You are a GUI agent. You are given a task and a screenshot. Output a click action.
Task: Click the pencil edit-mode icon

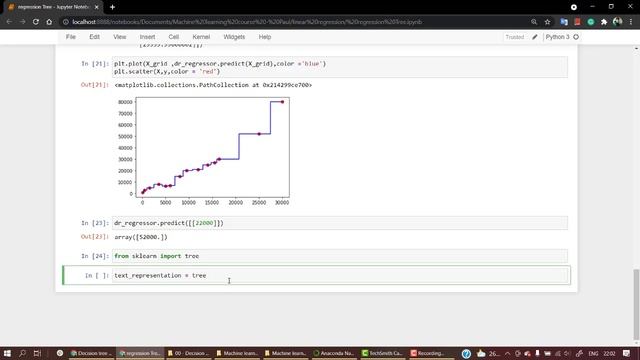pos(535,37)
